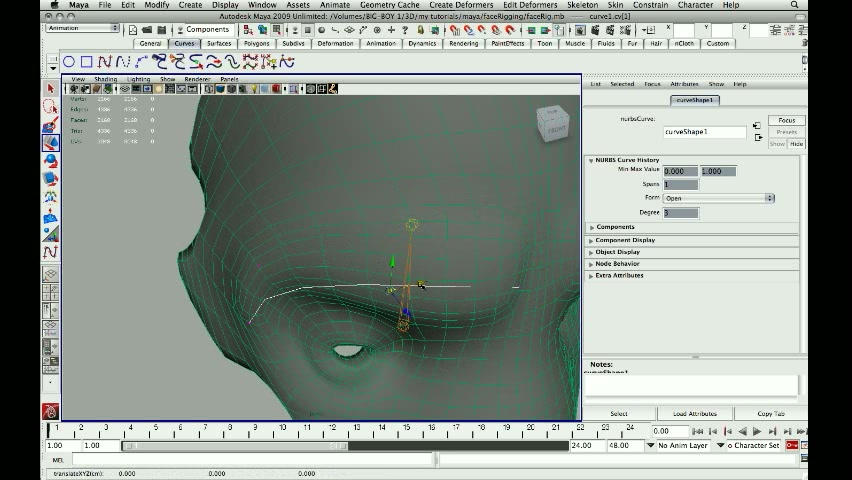
Task: Open the viewport Shading menu
Action: [105, 79]
